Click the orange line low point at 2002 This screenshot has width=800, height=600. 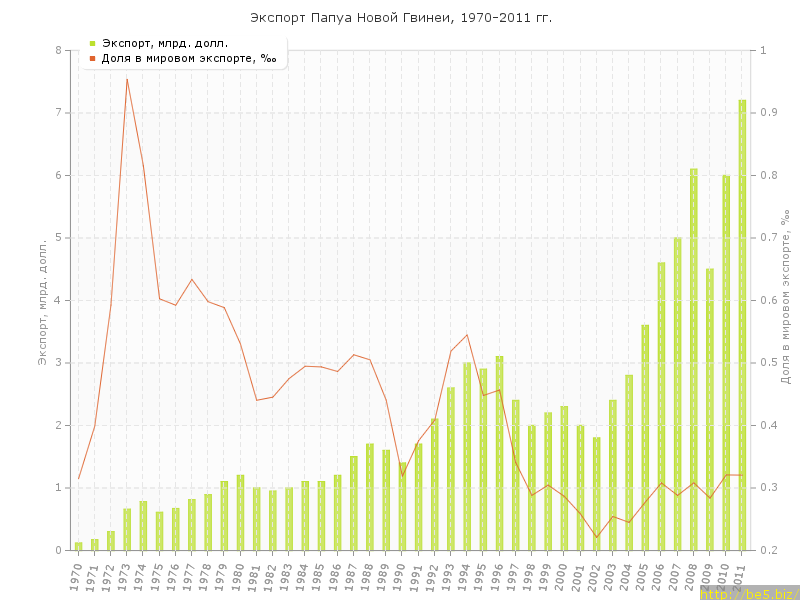597,538
